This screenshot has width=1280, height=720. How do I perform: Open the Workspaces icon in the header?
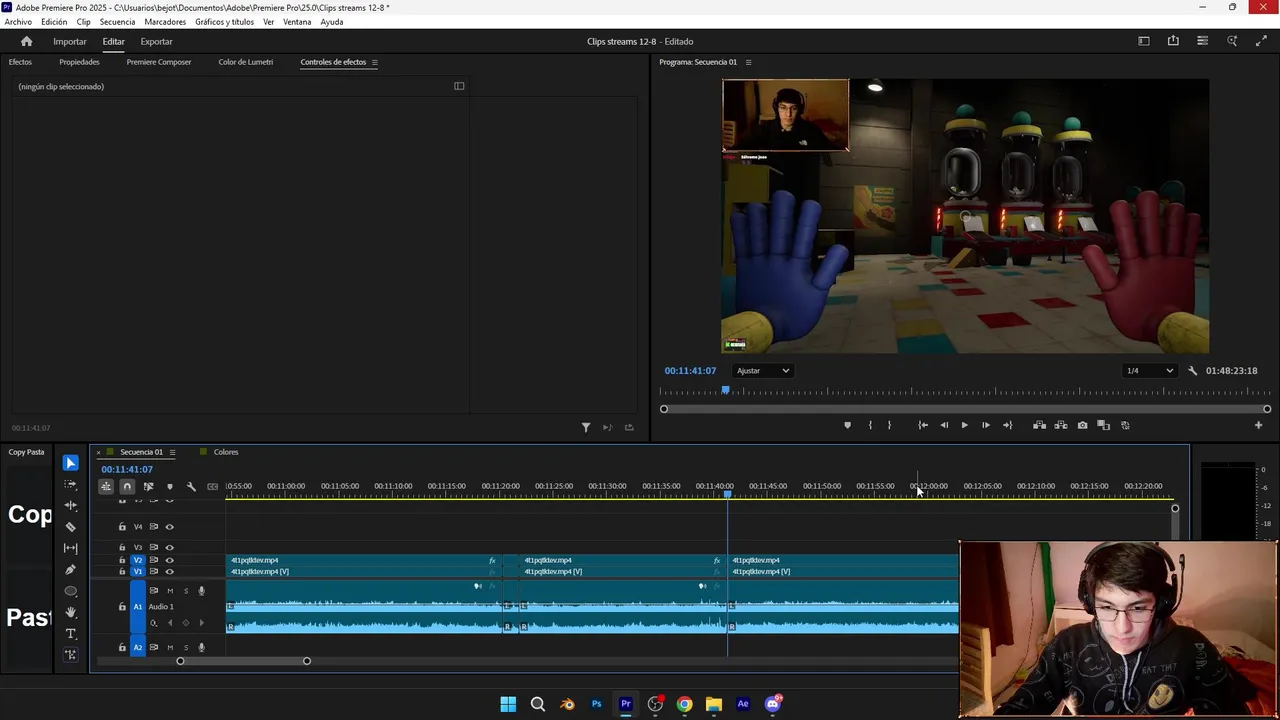(x=1144, y=41)
